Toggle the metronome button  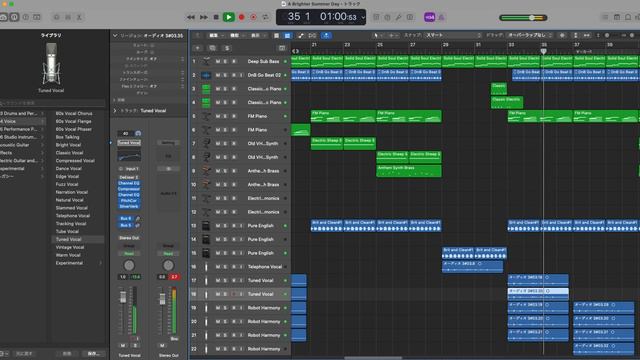(x=441, y=17)
